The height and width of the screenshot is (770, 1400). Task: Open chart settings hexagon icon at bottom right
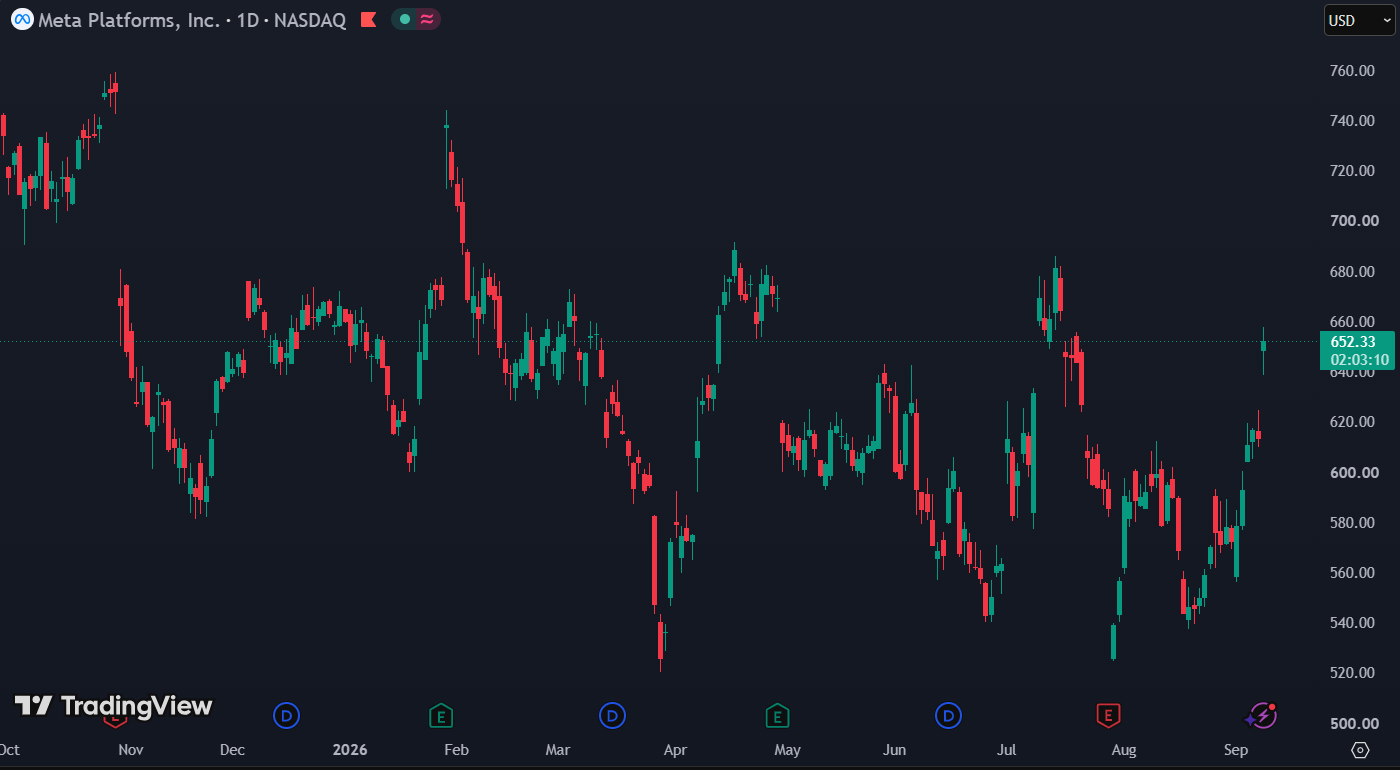pyautogui.click(x=1360, y=750)
